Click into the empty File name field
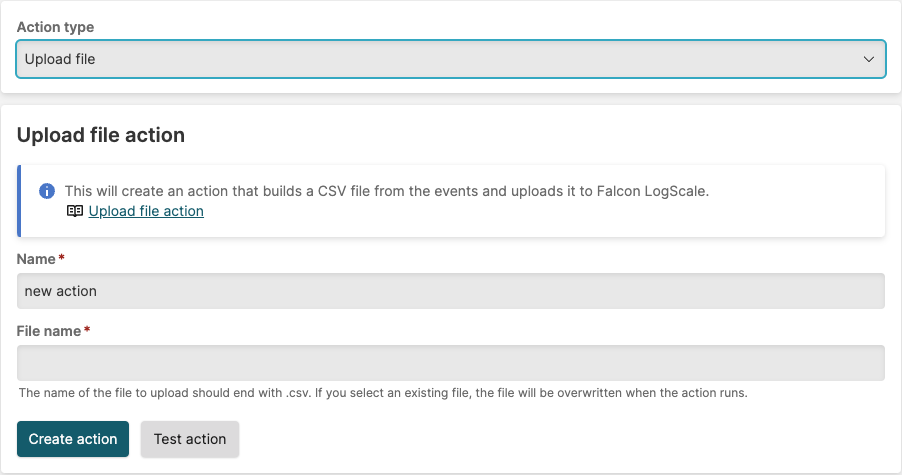902x475 pixels. (x=450, y=363)
